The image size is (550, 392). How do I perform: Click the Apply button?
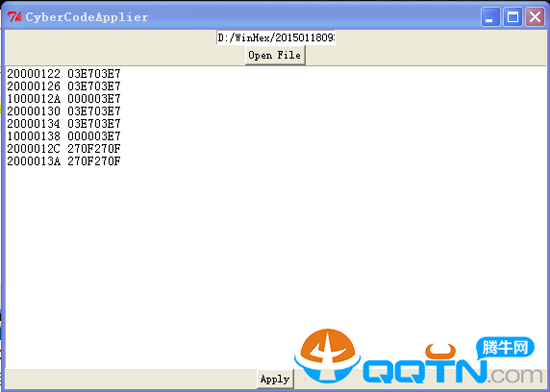[275, 379]
